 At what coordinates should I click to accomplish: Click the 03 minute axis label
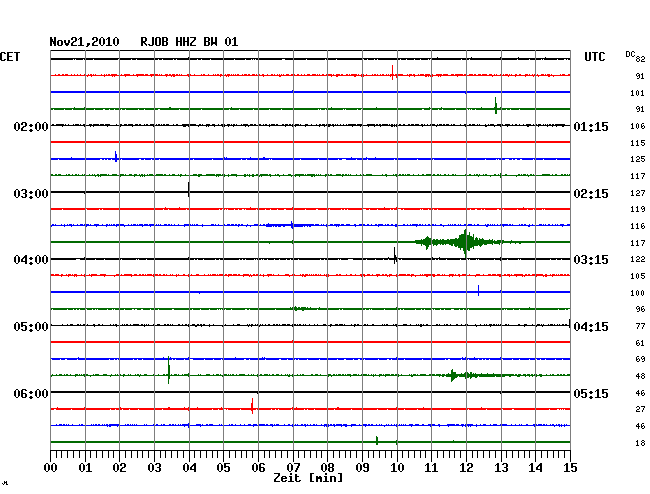click(x=154, y=467)
